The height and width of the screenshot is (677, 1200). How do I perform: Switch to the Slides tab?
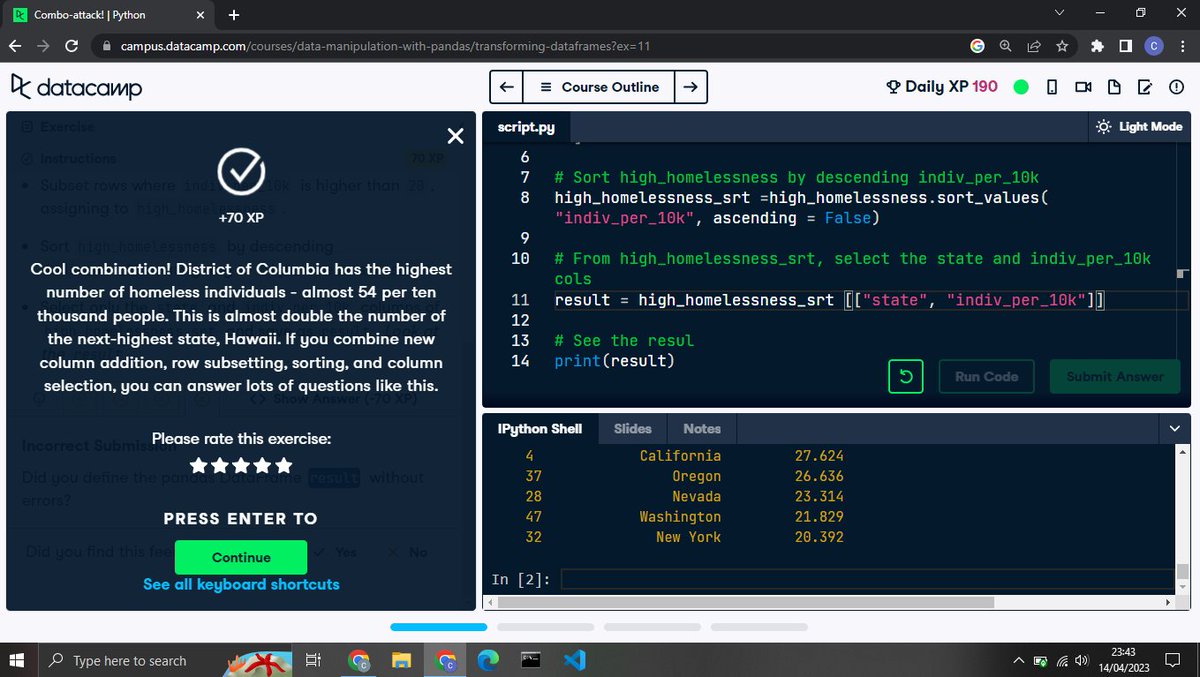[632, 428]
